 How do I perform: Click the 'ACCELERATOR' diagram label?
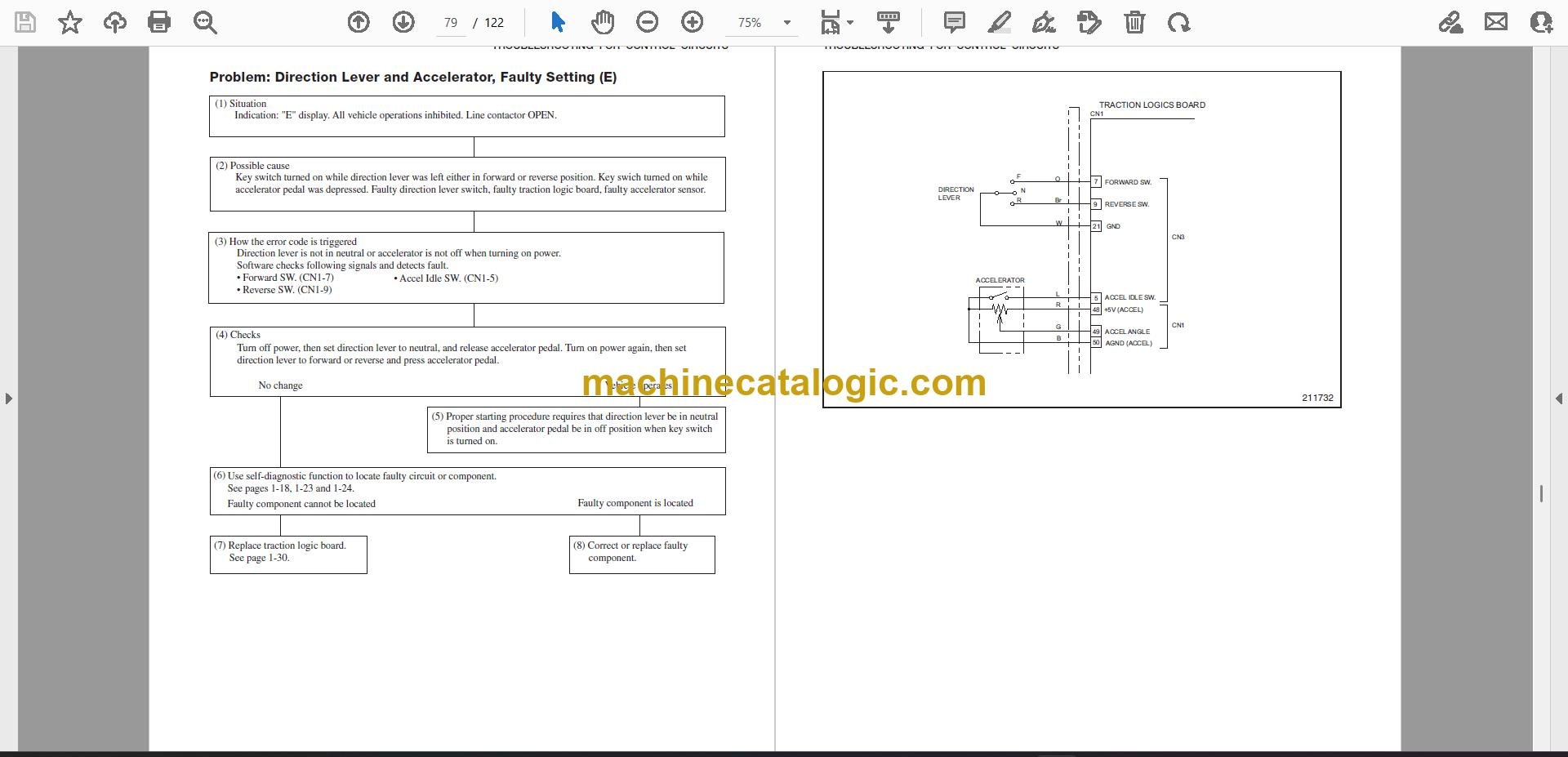click(x=1000, y=280)
